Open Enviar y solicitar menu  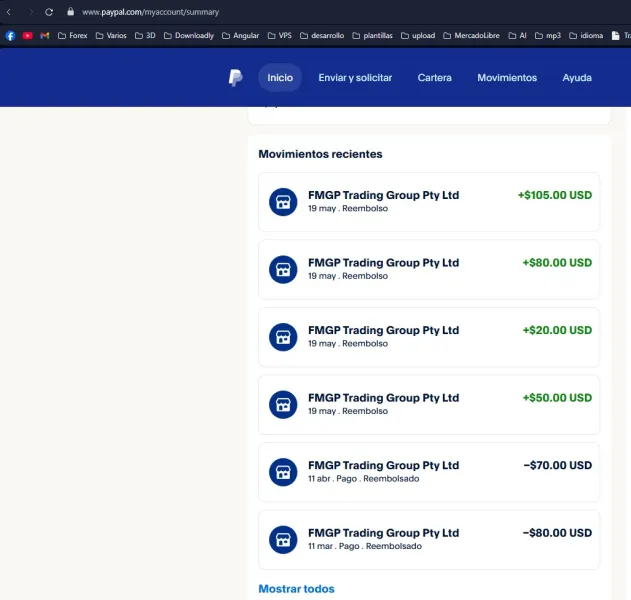coord(355,78)
